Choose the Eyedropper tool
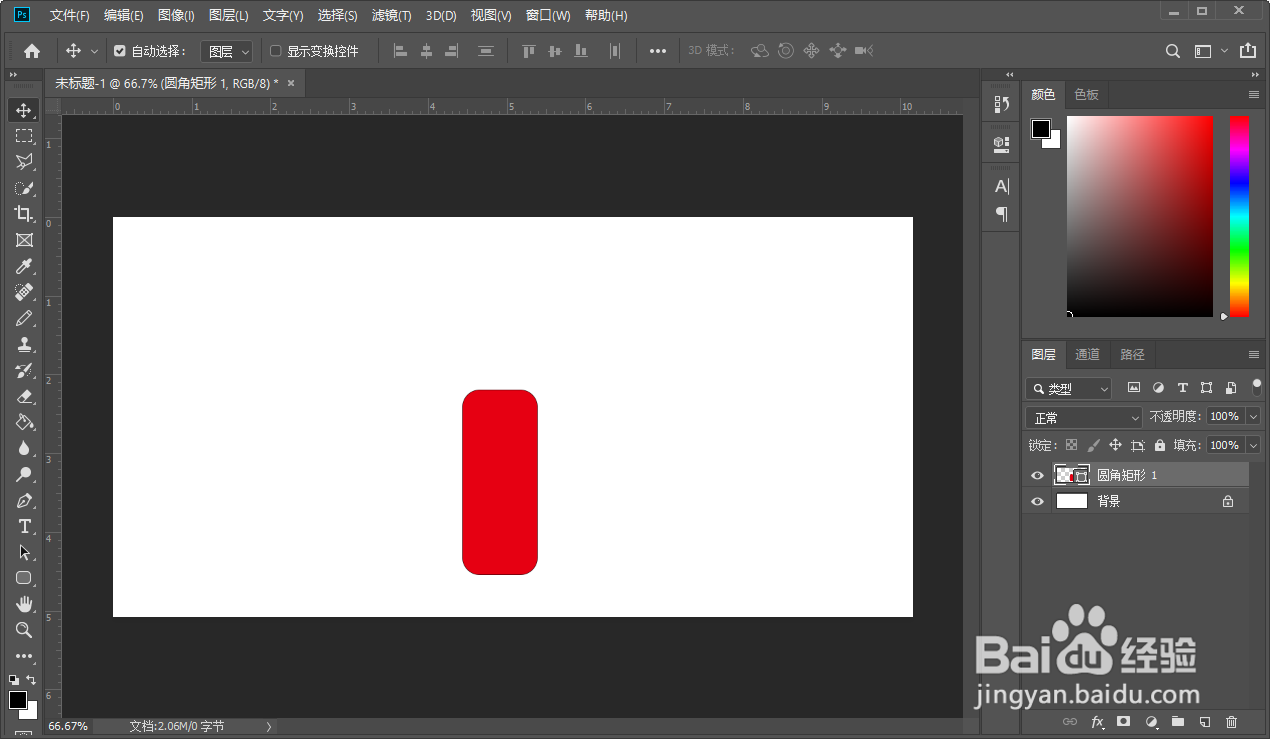 [x=24, y=266]
